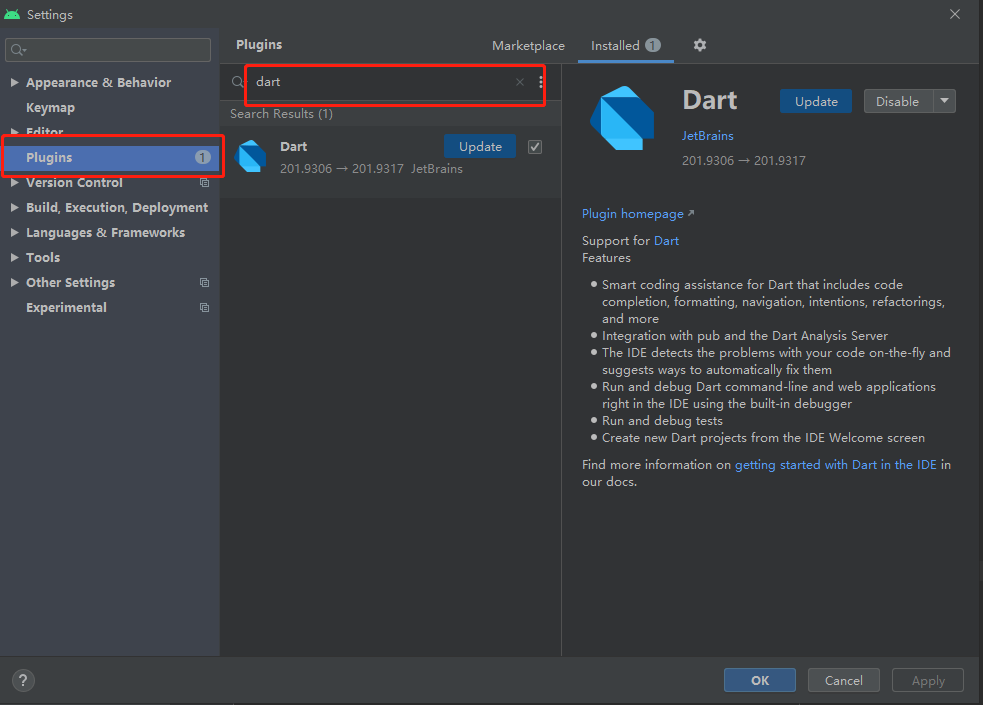Click the 'Search Results (1)' label

coord(281,114)
